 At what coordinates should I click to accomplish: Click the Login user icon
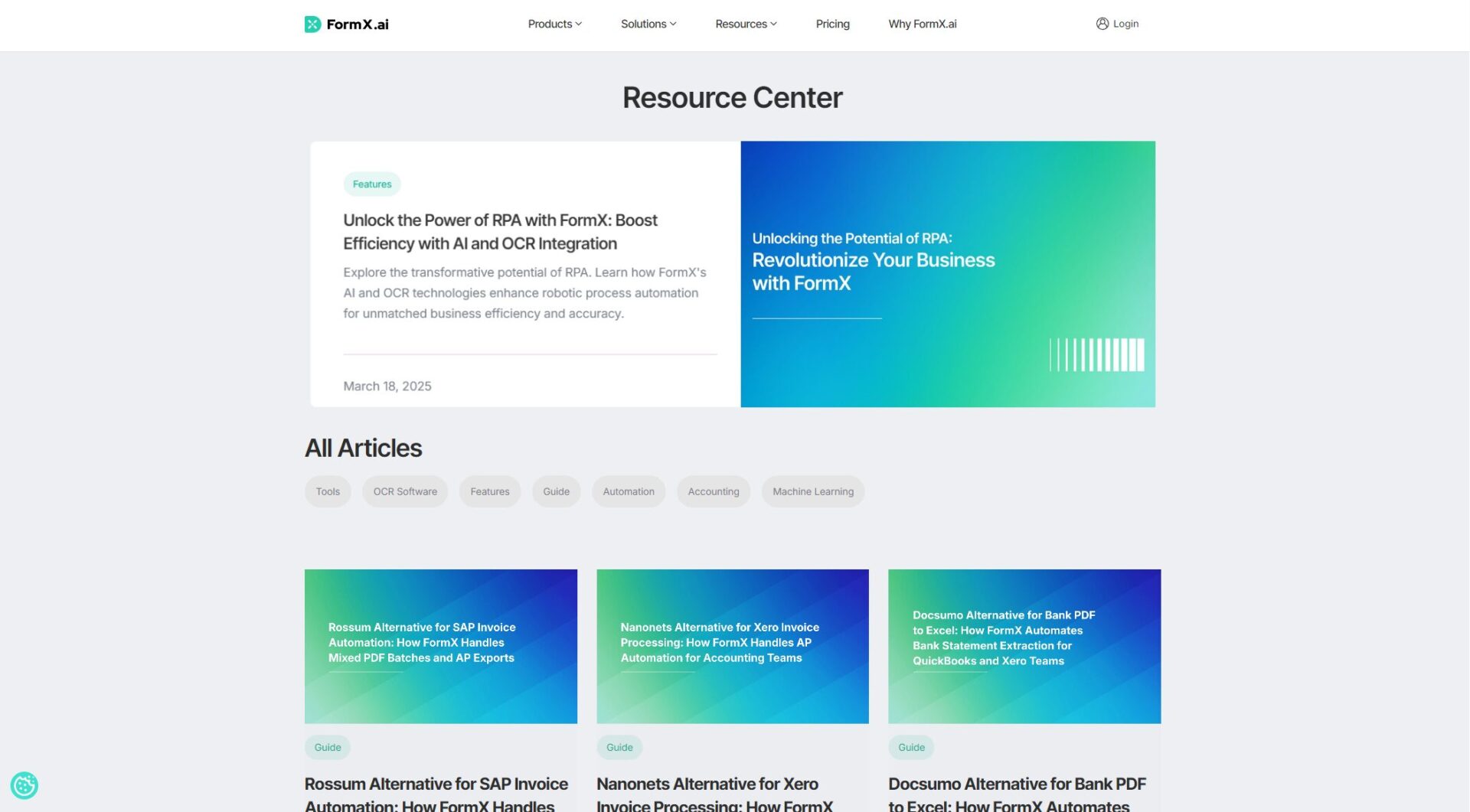pos(1102,24)
